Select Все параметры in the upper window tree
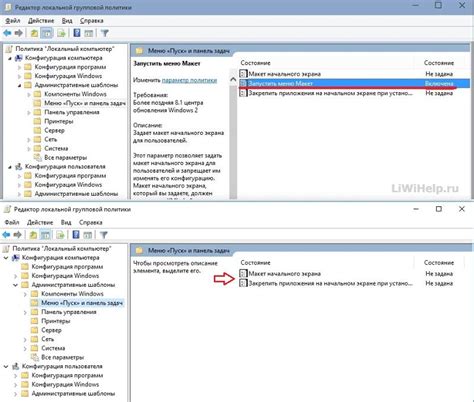Screen dimensions: 474x402 [65, 157]
